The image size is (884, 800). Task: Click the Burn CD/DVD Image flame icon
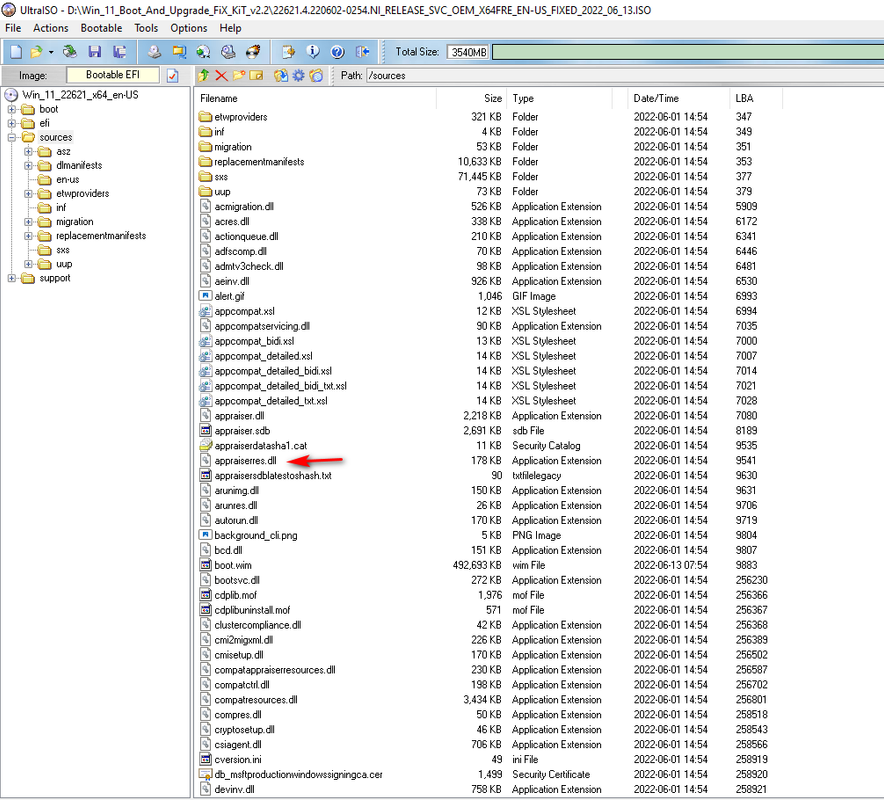coord(253,52)
